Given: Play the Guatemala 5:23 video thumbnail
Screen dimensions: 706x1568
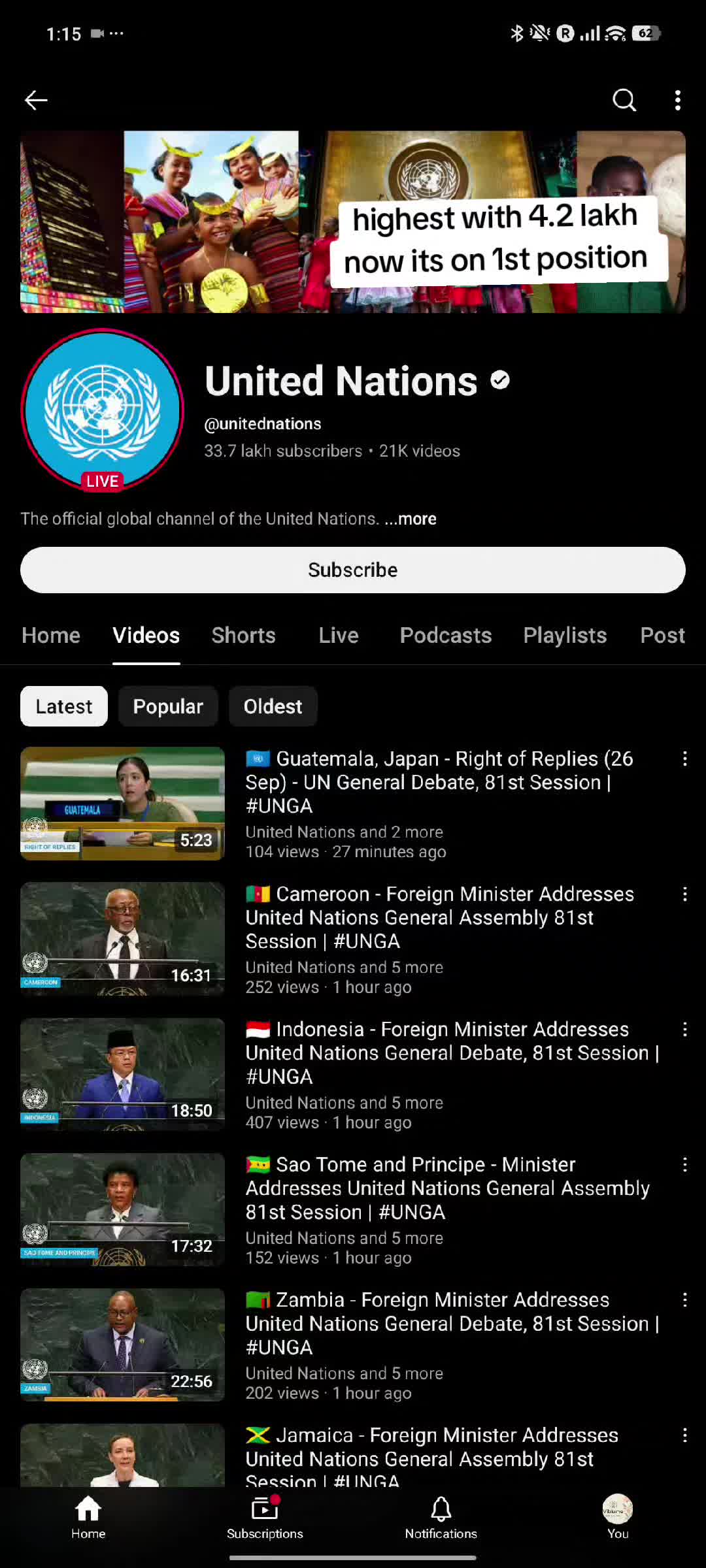Looking at the screenshot, I should [123, 804].
